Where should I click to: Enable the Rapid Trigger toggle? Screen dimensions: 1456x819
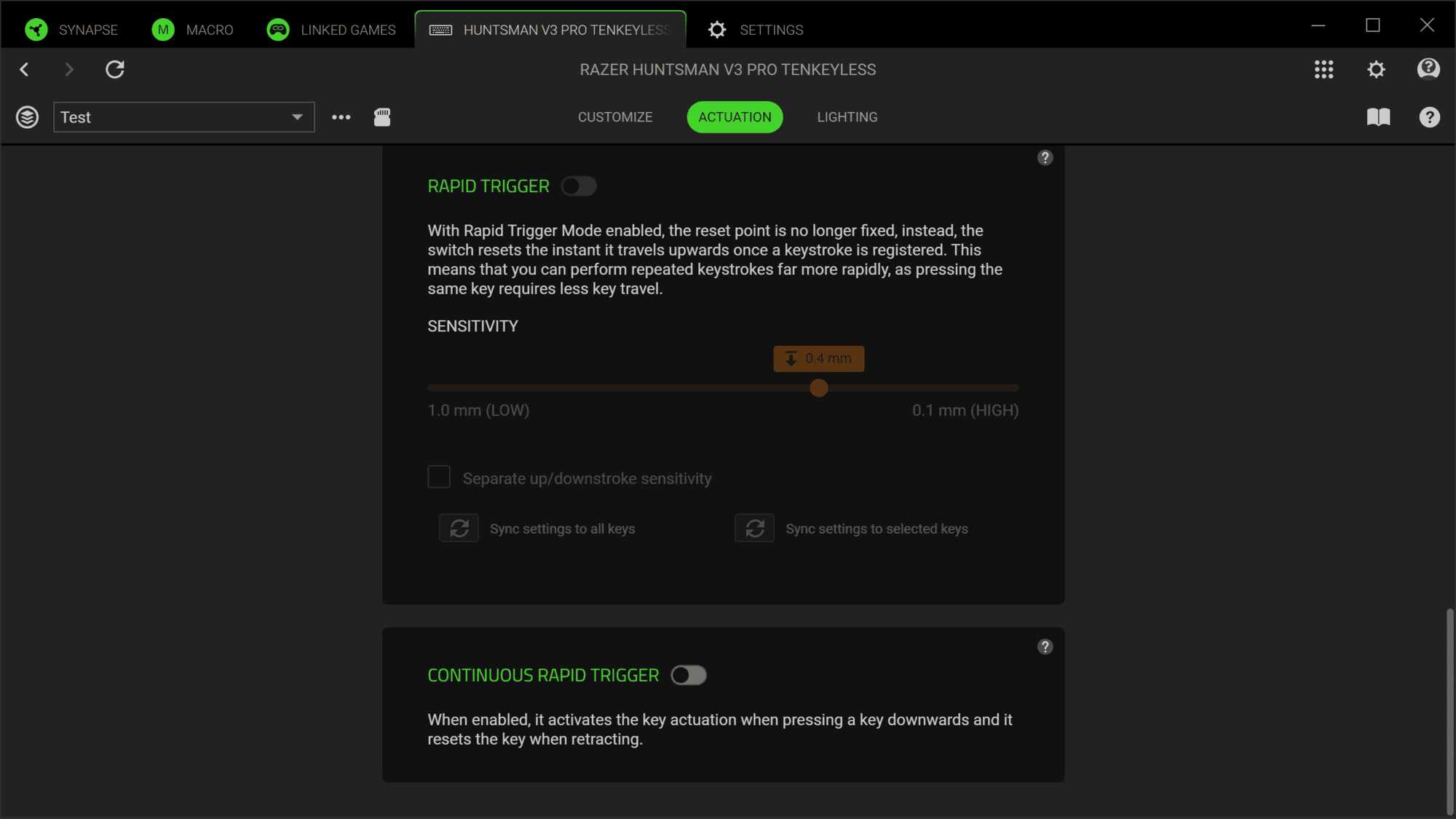click(x=579, y=186)
